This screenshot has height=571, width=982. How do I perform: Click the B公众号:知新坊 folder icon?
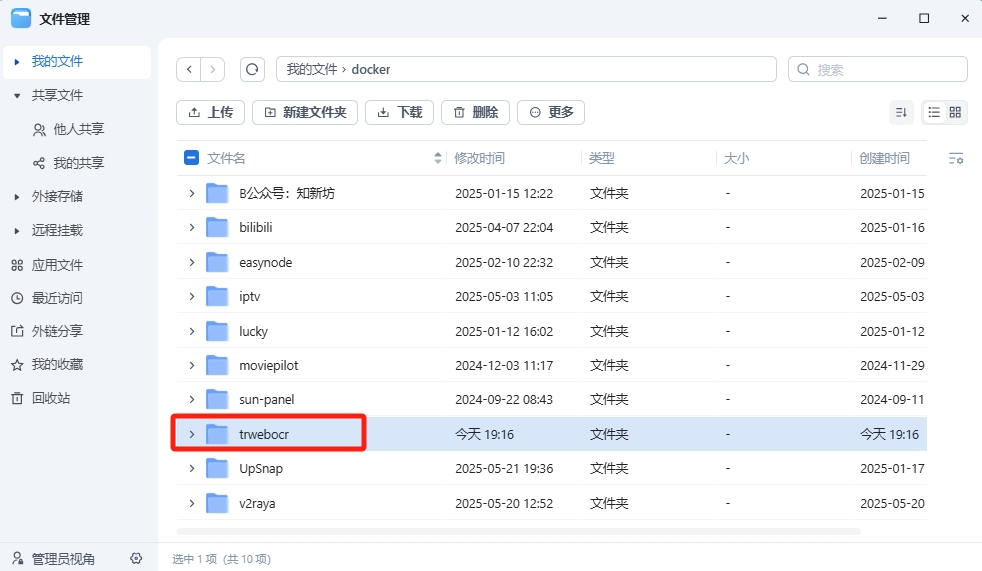click(217, 193)
